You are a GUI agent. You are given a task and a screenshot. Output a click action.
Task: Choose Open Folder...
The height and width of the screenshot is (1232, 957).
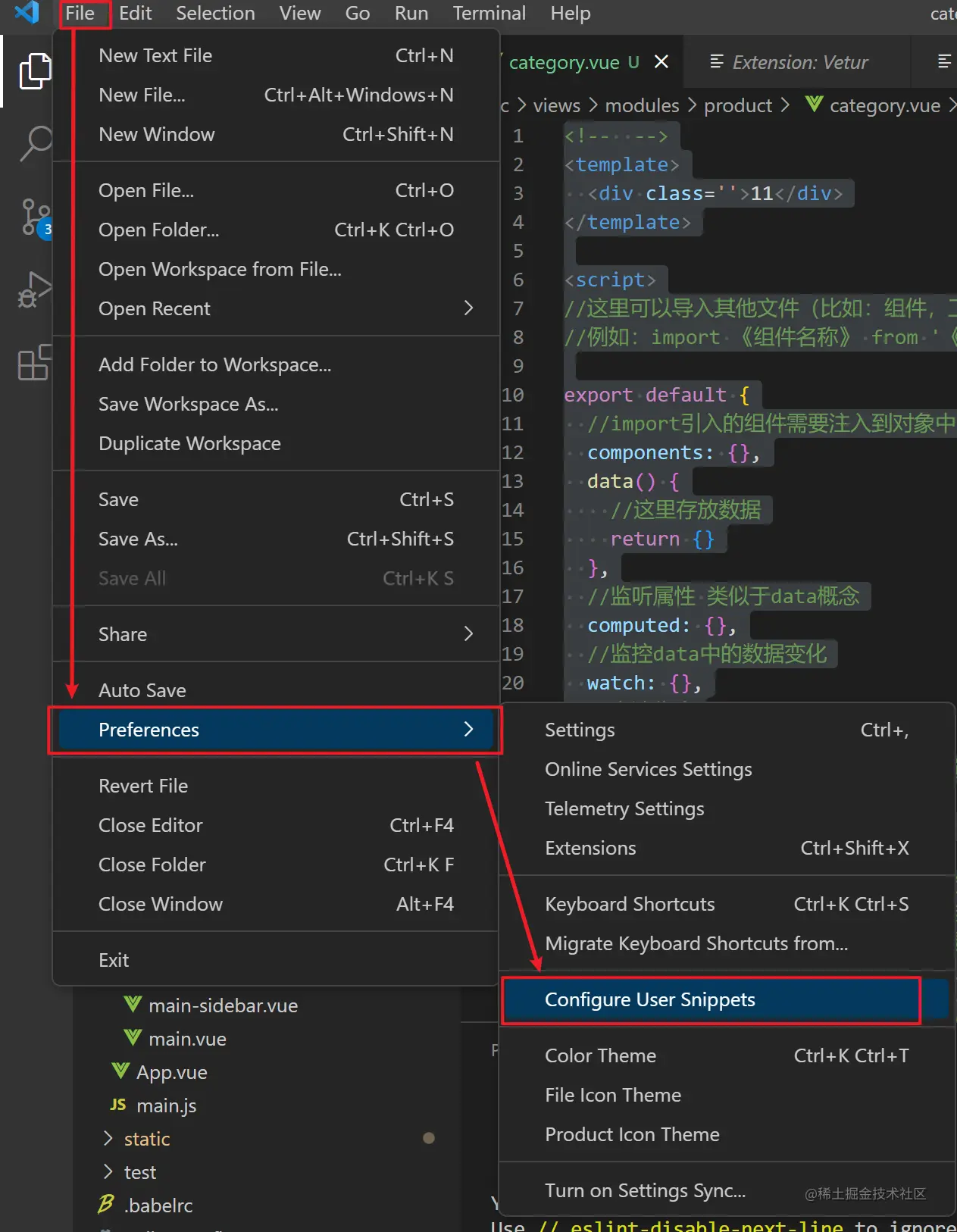[x=276, y=230]
